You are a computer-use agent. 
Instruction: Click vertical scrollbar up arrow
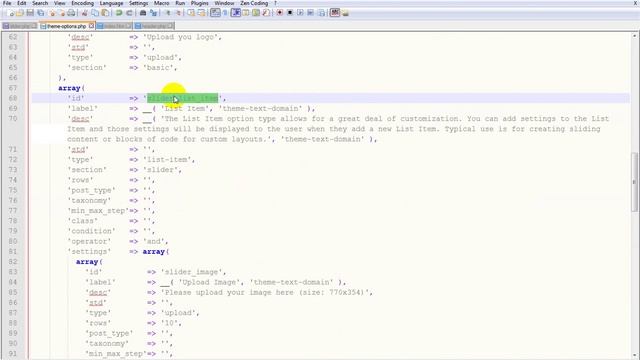tap(634, 36)
